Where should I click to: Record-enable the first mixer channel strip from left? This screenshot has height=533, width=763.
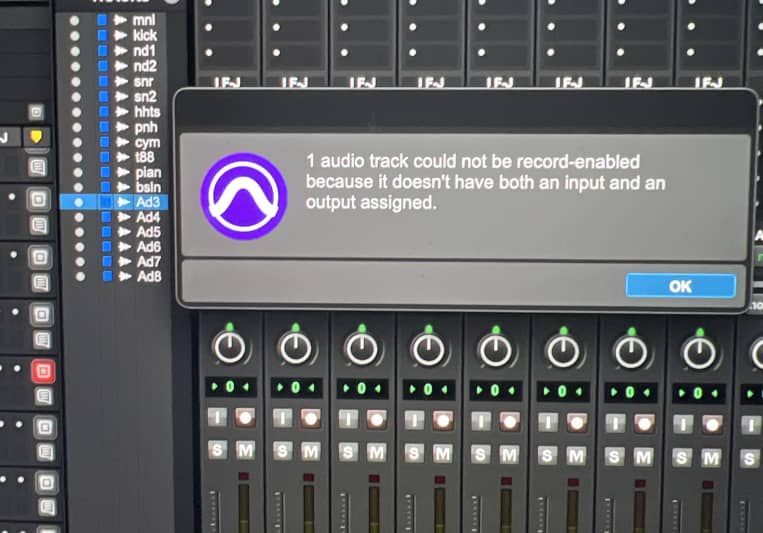(245, 417)
